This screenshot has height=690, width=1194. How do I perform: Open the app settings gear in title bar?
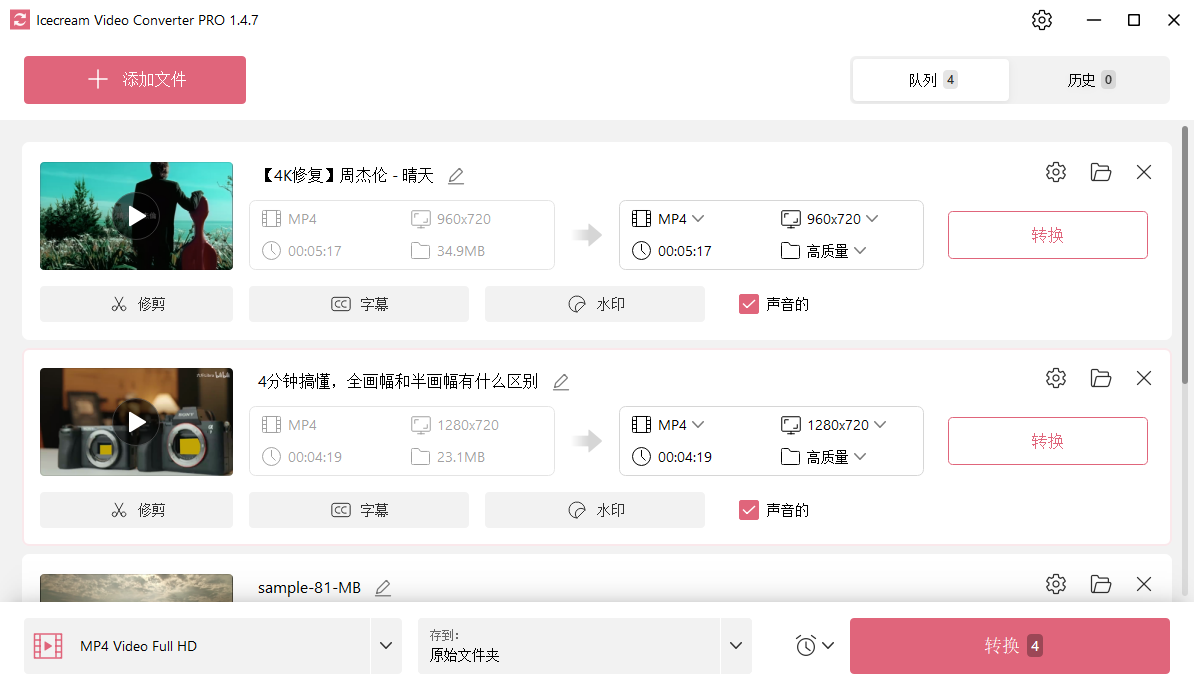tap(1042, 20)
